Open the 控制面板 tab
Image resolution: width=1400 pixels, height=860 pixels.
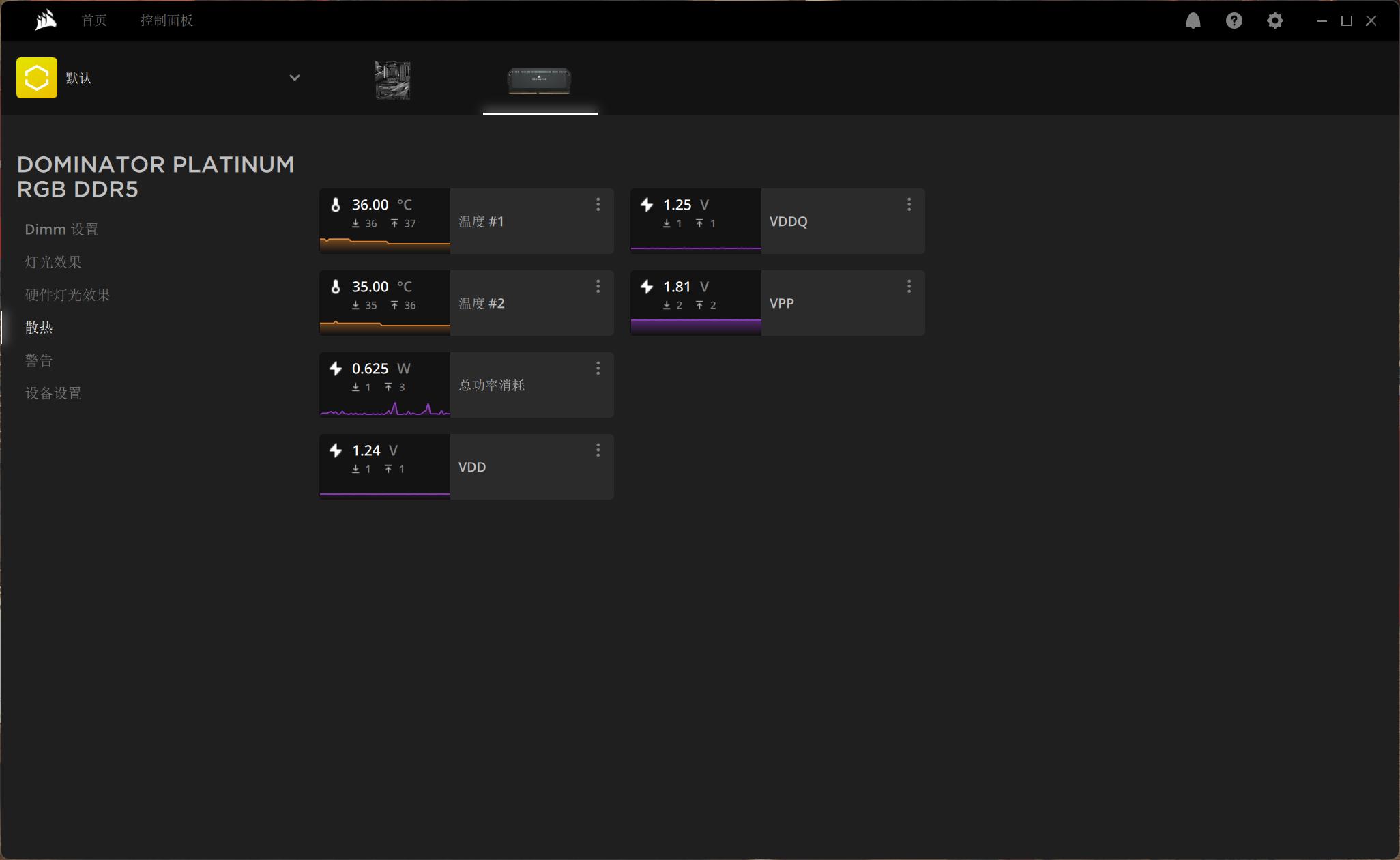coord(166,20)
